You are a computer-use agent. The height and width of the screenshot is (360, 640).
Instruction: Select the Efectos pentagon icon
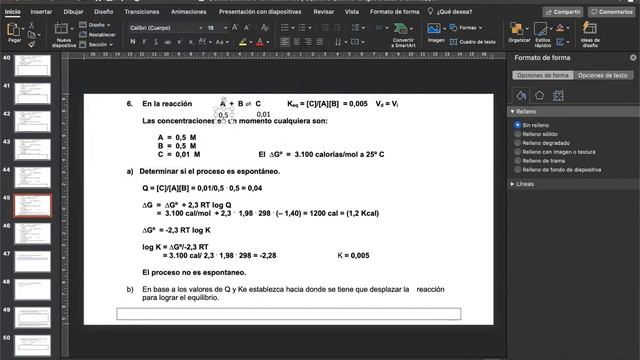point(539,96)
